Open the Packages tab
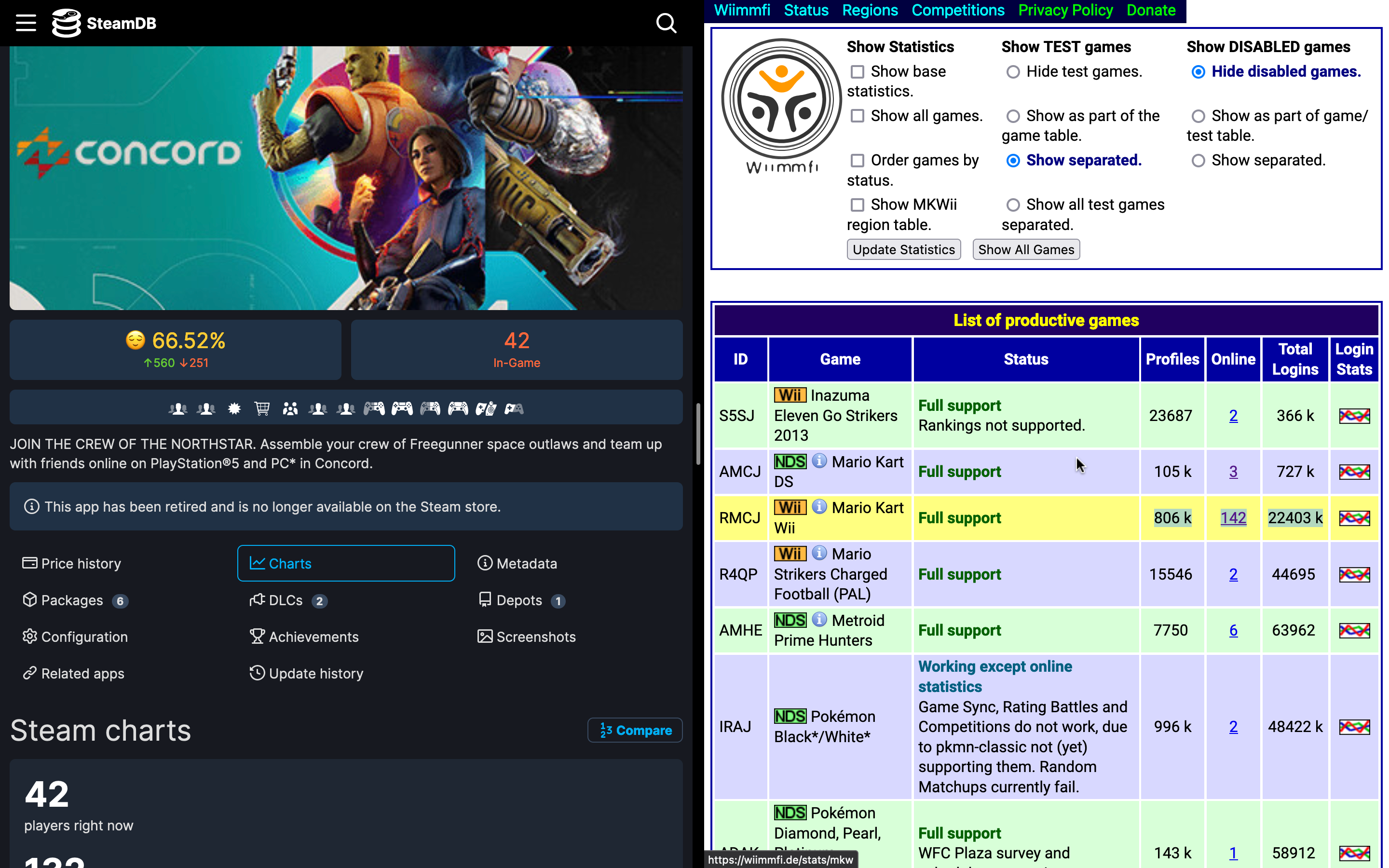This screenshot has height=868, width=1389. point(118,600)
